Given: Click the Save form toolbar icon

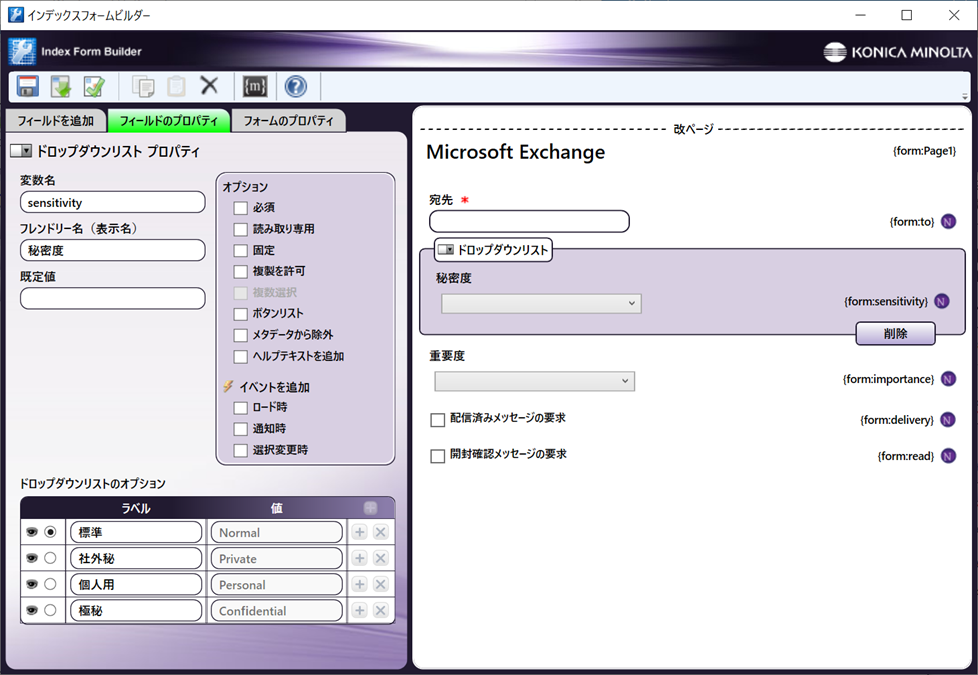Looking at the screenshot, I should 27,86.
